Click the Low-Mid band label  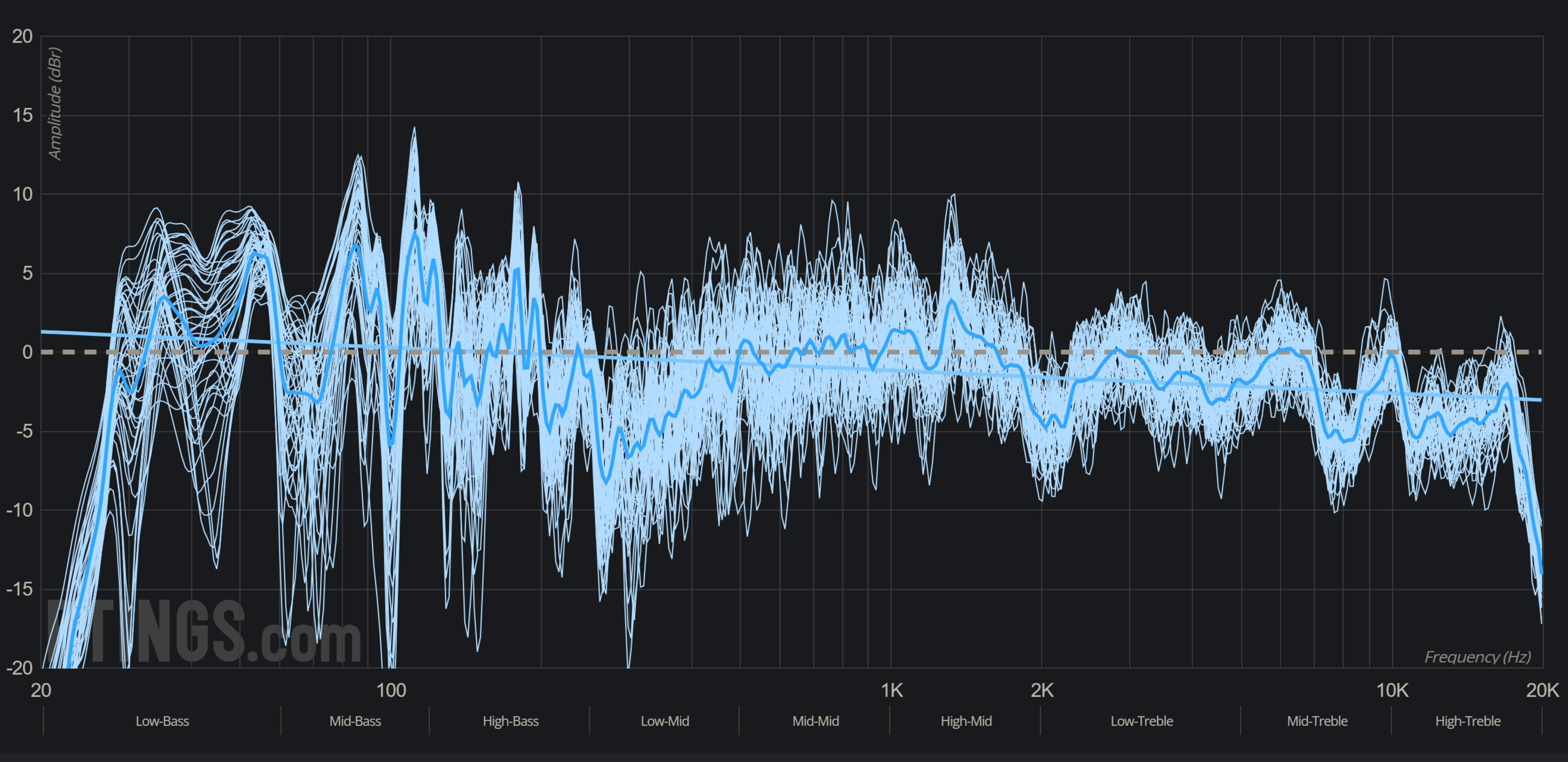[x=664, y=721]
